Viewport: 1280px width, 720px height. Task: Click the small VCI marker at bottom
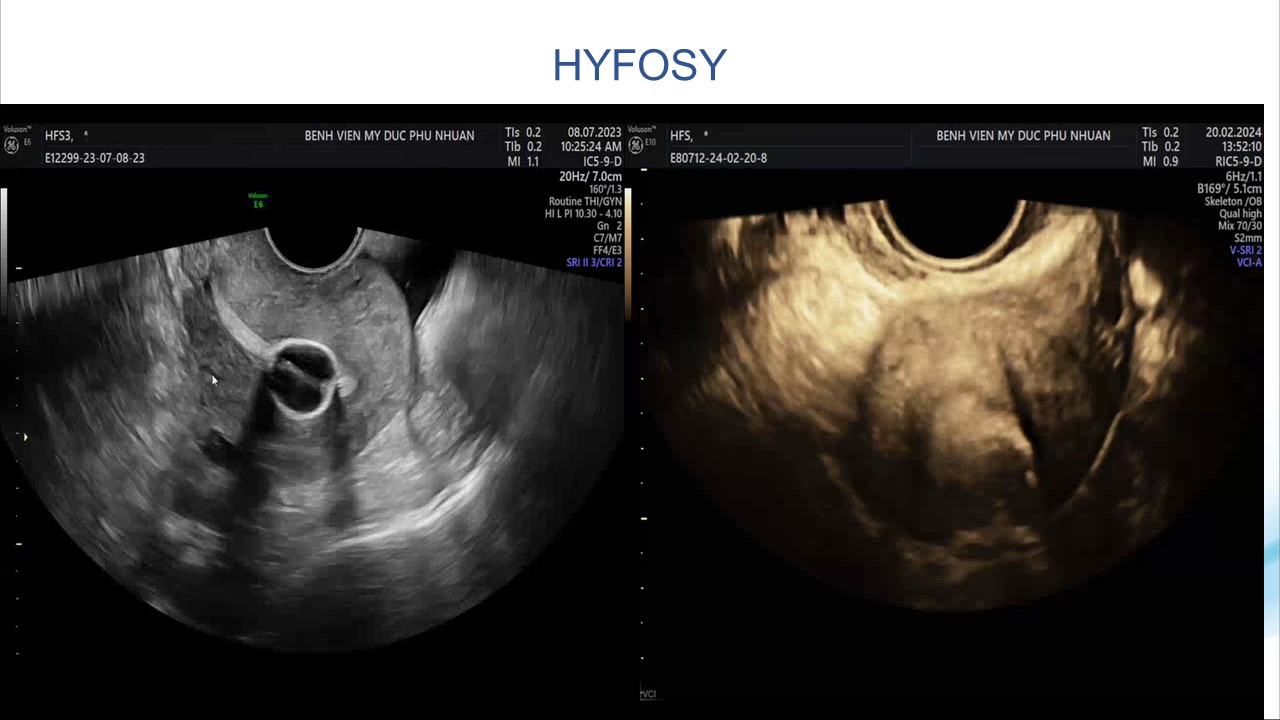click(x=648, y=694)
